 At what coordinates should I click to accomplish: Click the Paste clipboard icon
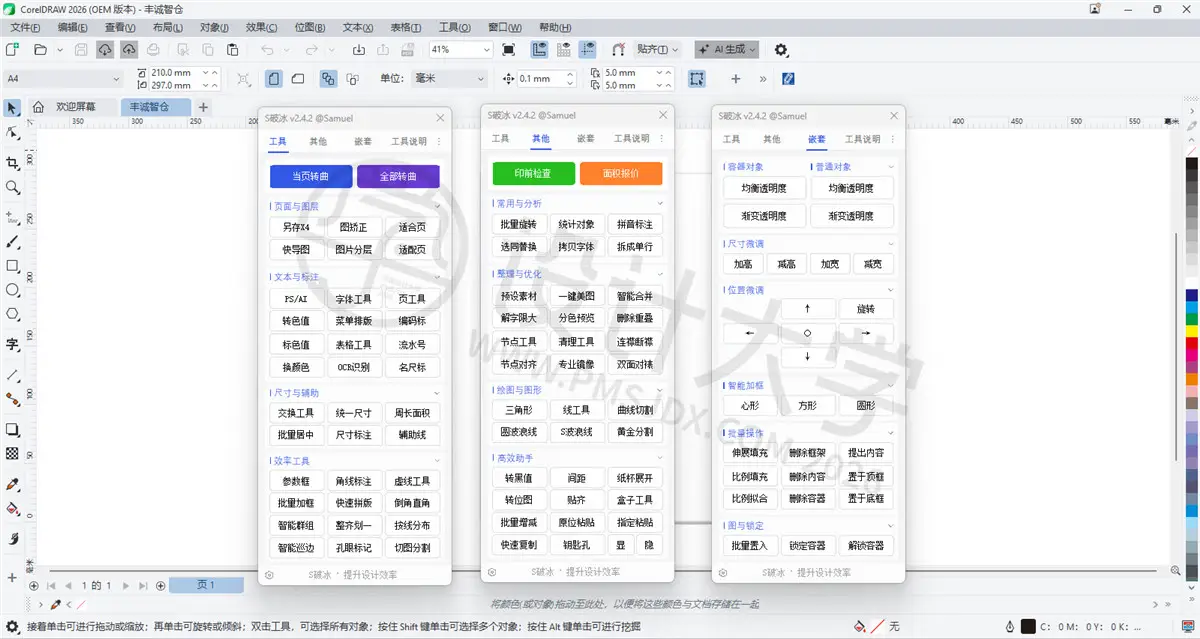point(232,49)
